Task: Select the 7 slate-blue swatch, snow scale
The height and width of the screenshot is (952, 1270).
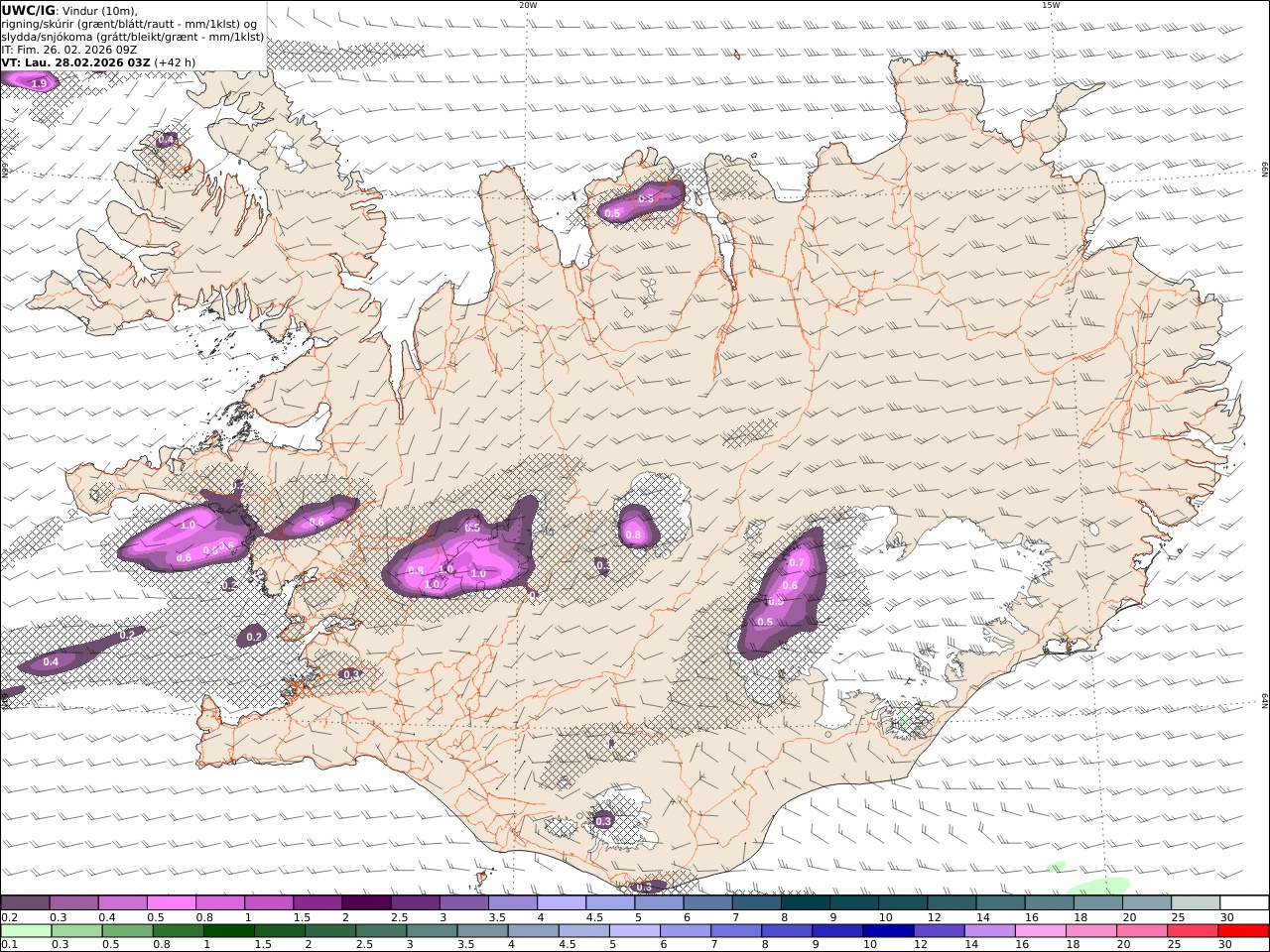Action: click(756, 902)
